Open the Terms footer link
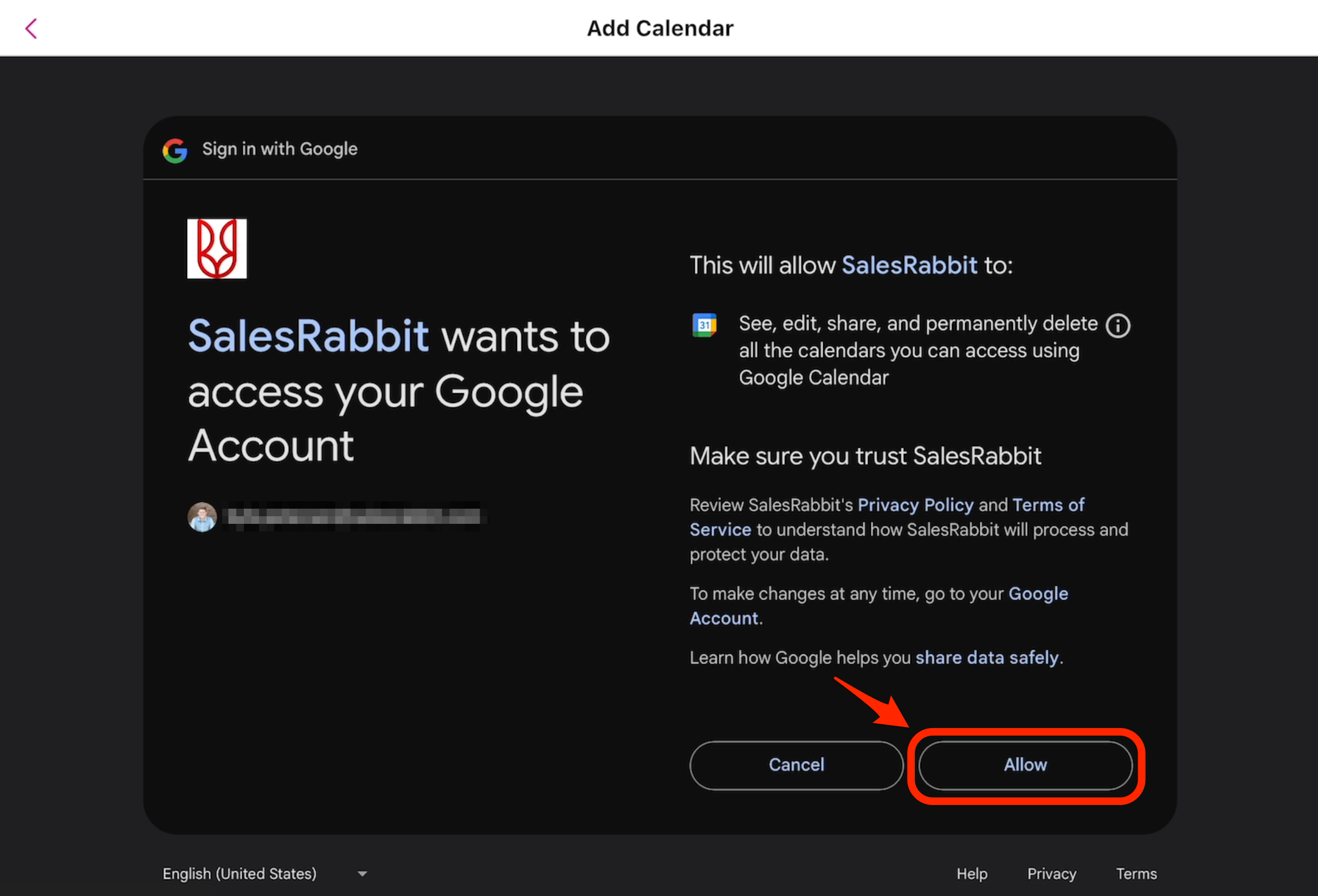 click(x=1136, y=873)
